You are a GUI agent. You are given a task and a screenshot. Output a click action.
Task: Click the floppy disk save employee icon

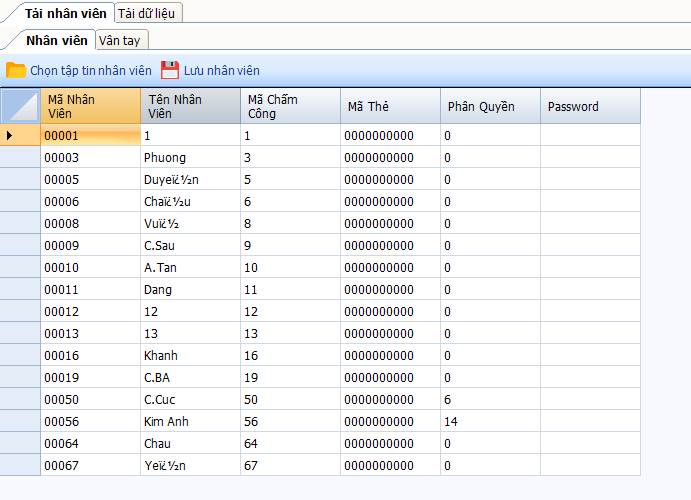click(170, 70)
